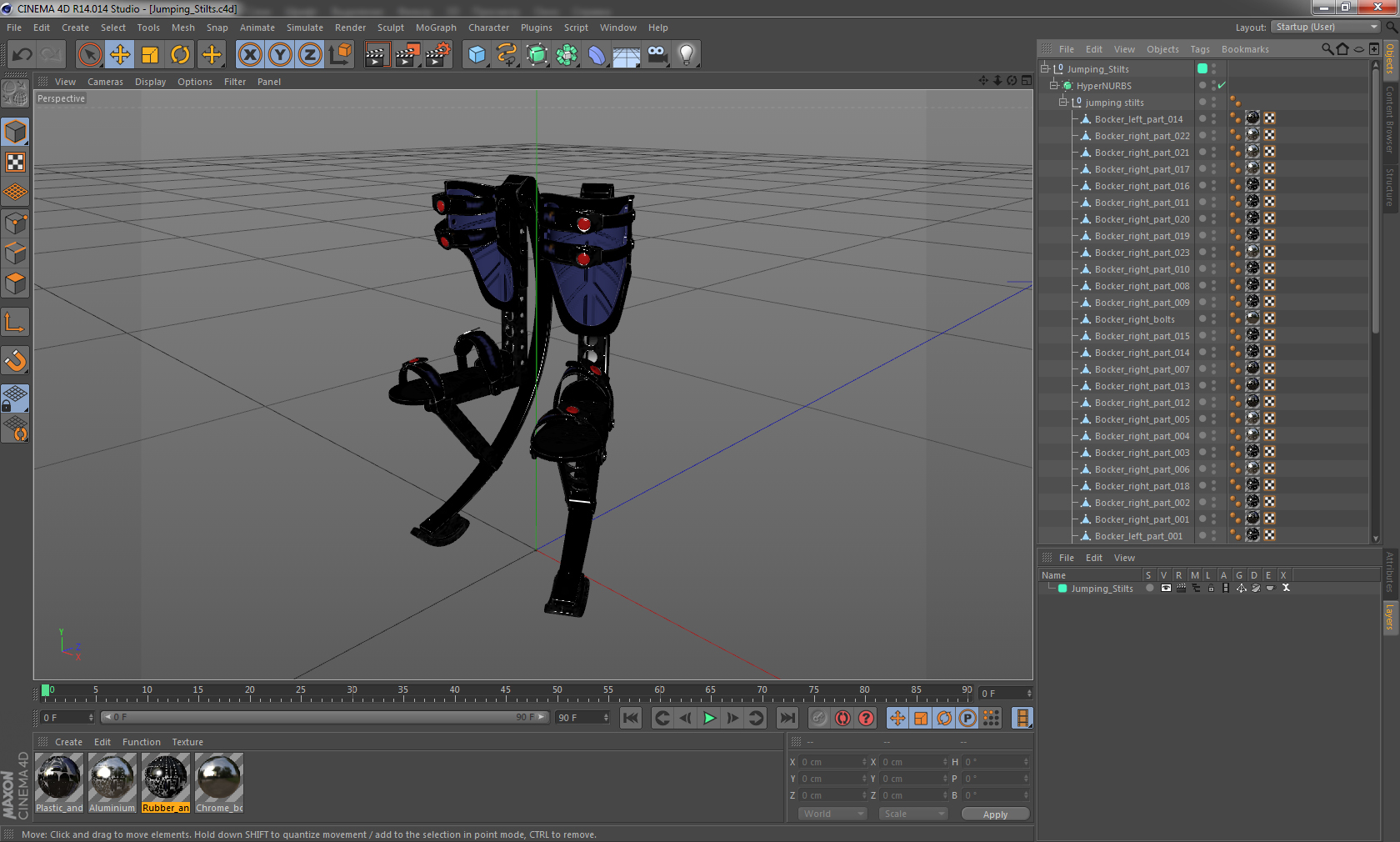1400x842 pixels.
Task: Click the preview range bar in timeline
Action: tap(324, 717)
